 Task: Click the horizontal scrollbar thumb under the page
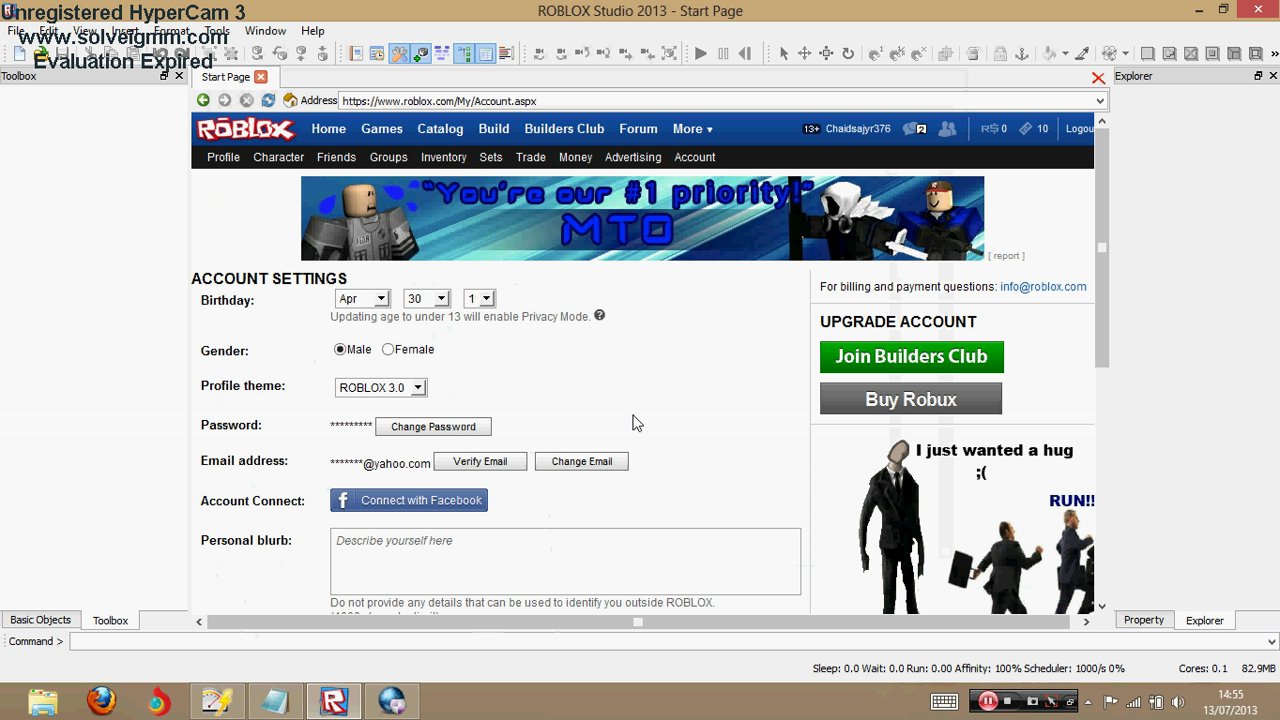pos(638,622)
